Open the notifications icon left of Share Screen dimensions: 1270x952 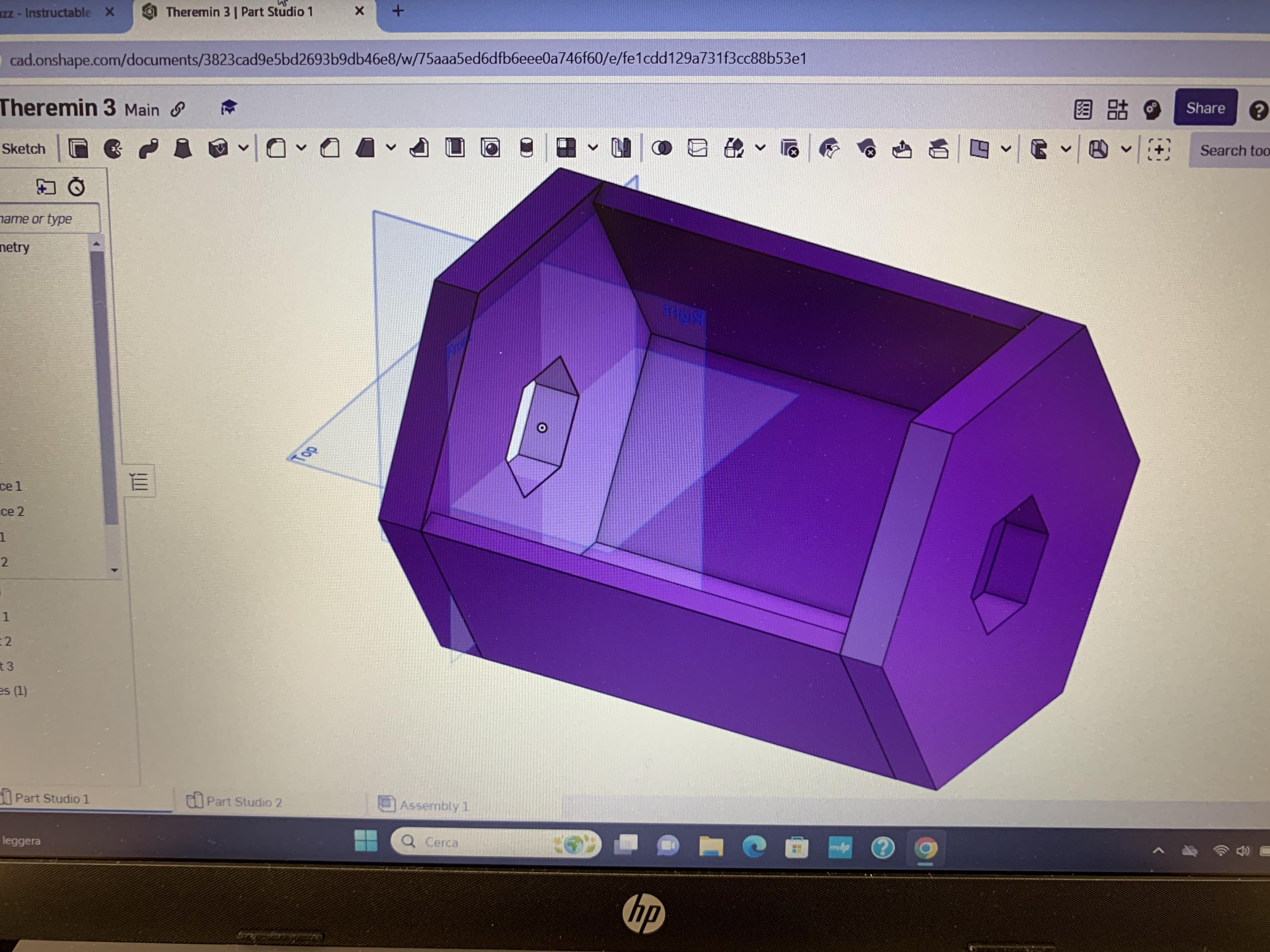[x=1152, y=109]
